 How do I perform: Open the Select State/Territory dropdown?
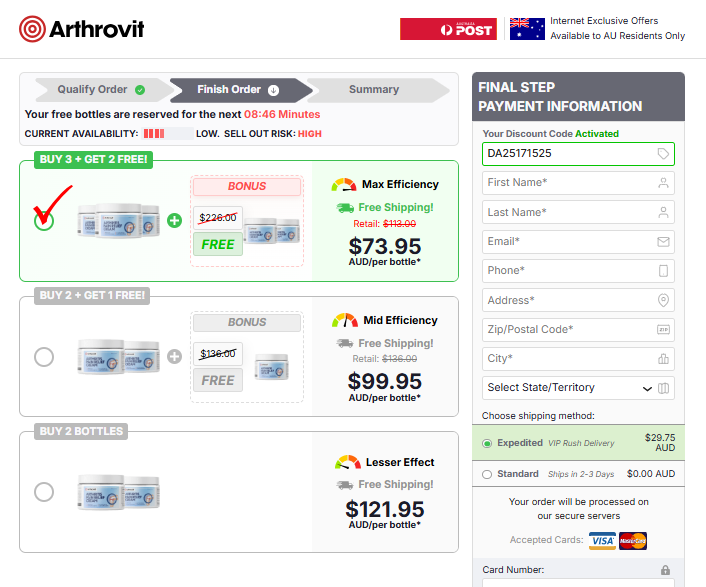[568, 388]
